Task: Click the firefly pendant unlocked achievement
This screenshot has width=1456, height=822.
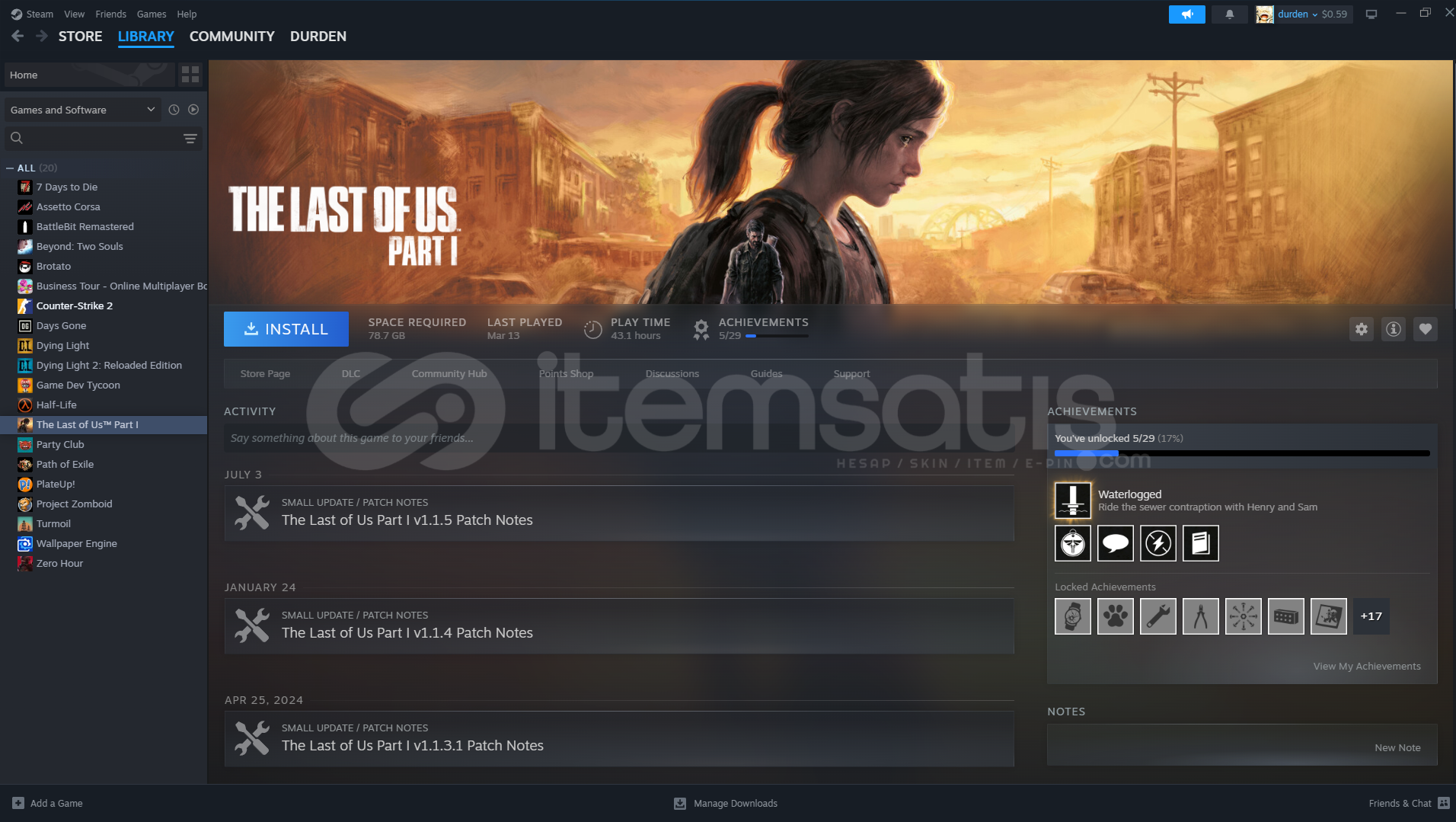Action: [x=1073, y=543]
